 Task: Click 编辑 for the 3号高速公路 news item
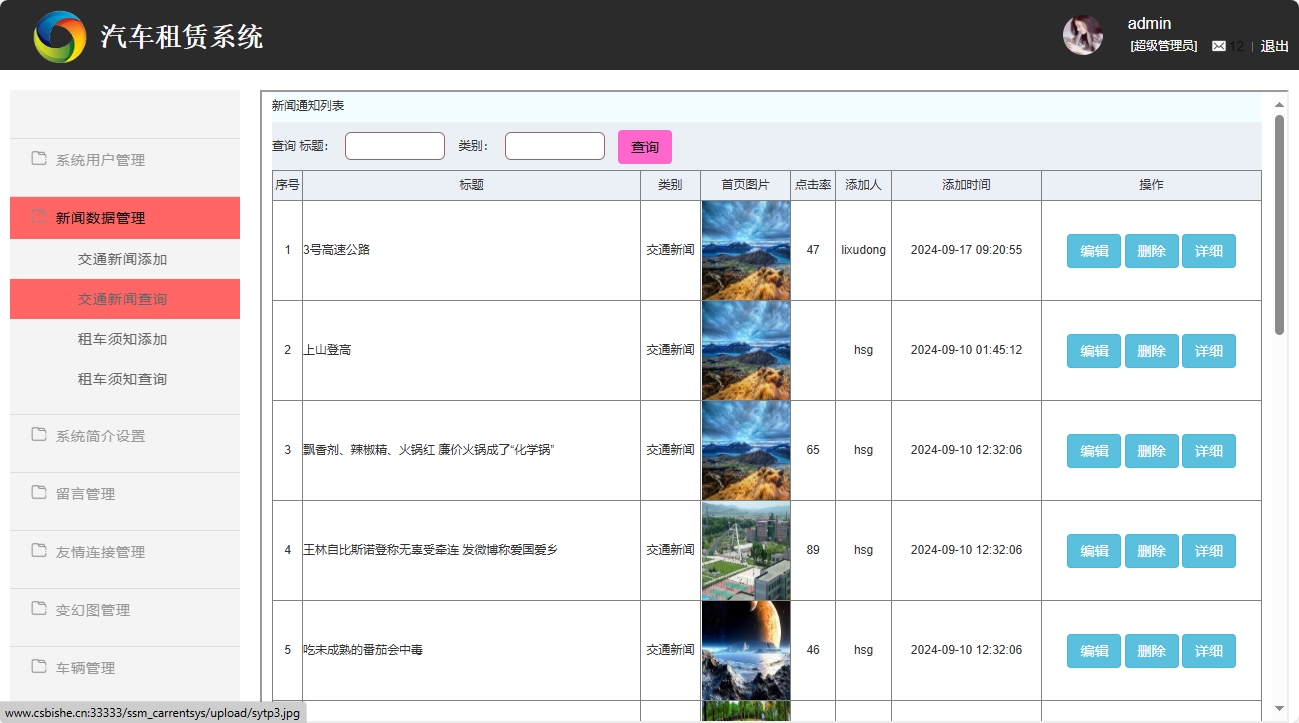pos(1093,250)
